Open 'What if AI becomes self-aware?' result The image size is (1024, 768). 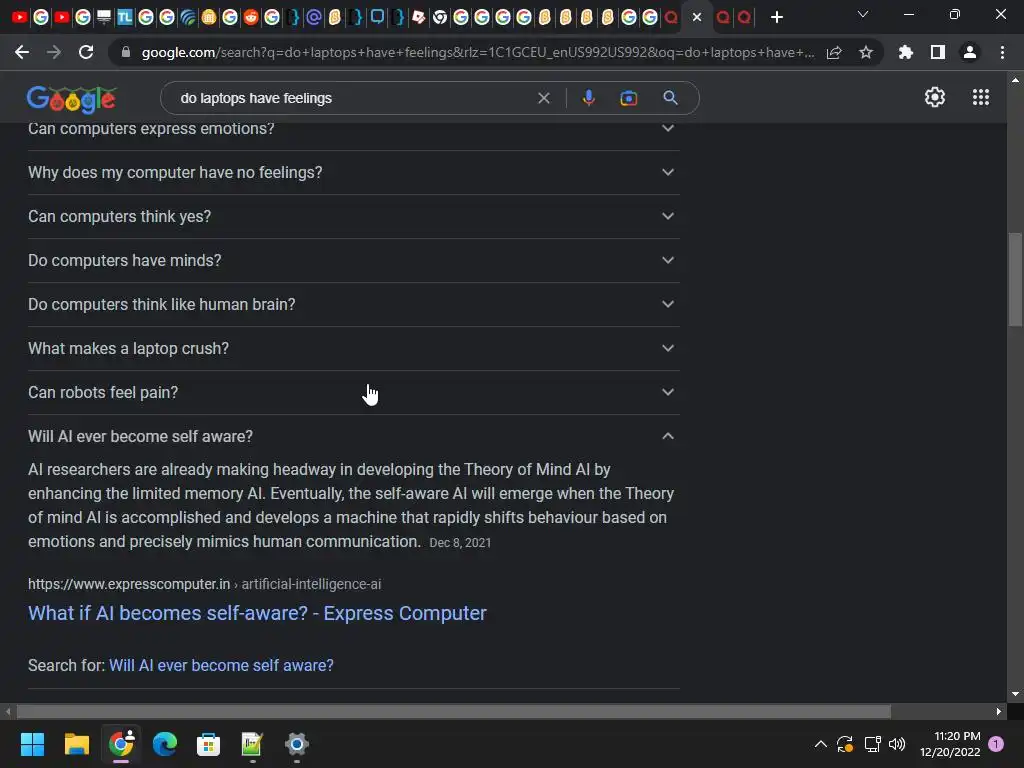[x=257, y=613]
